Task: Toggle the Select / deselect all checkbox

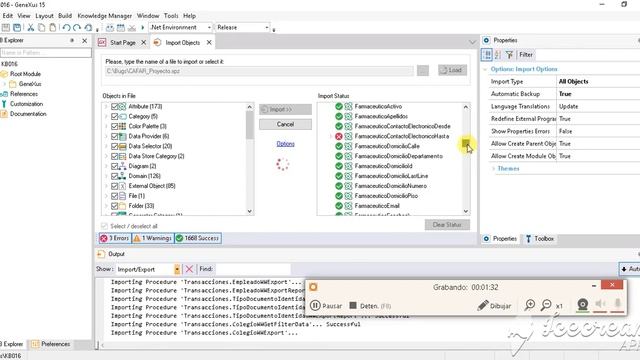Action: tap(104, 226)
